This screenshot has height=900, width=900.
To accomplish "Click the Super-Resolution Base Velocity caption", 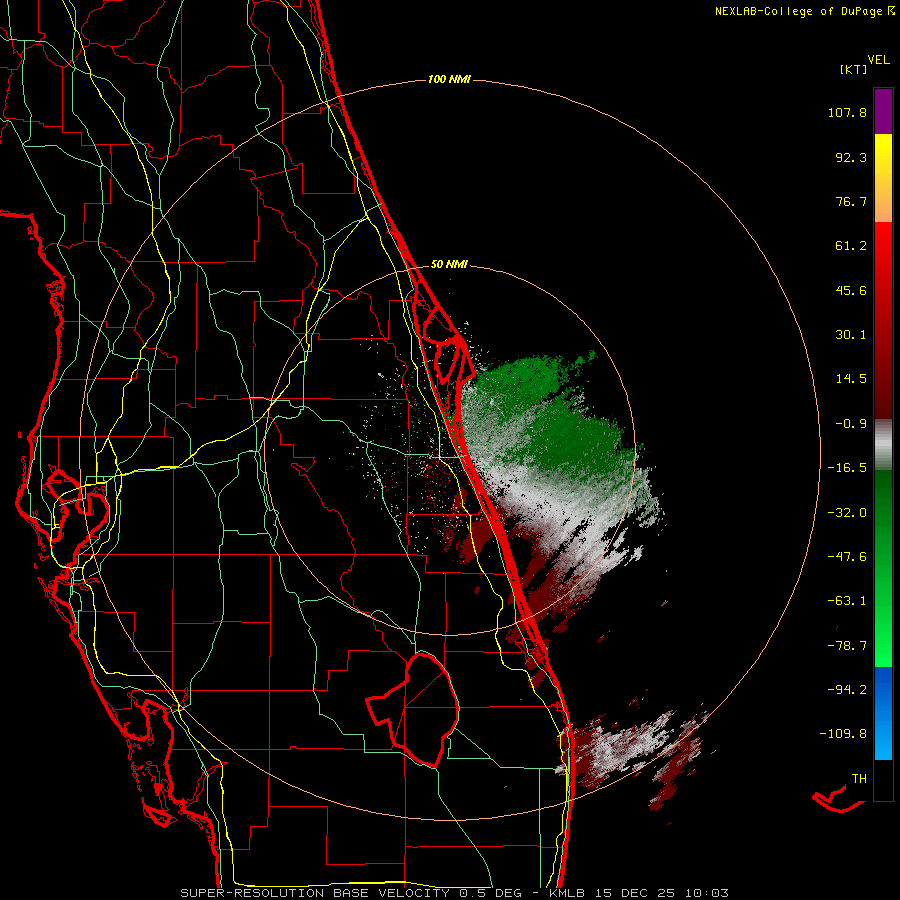I will [454, 893].
